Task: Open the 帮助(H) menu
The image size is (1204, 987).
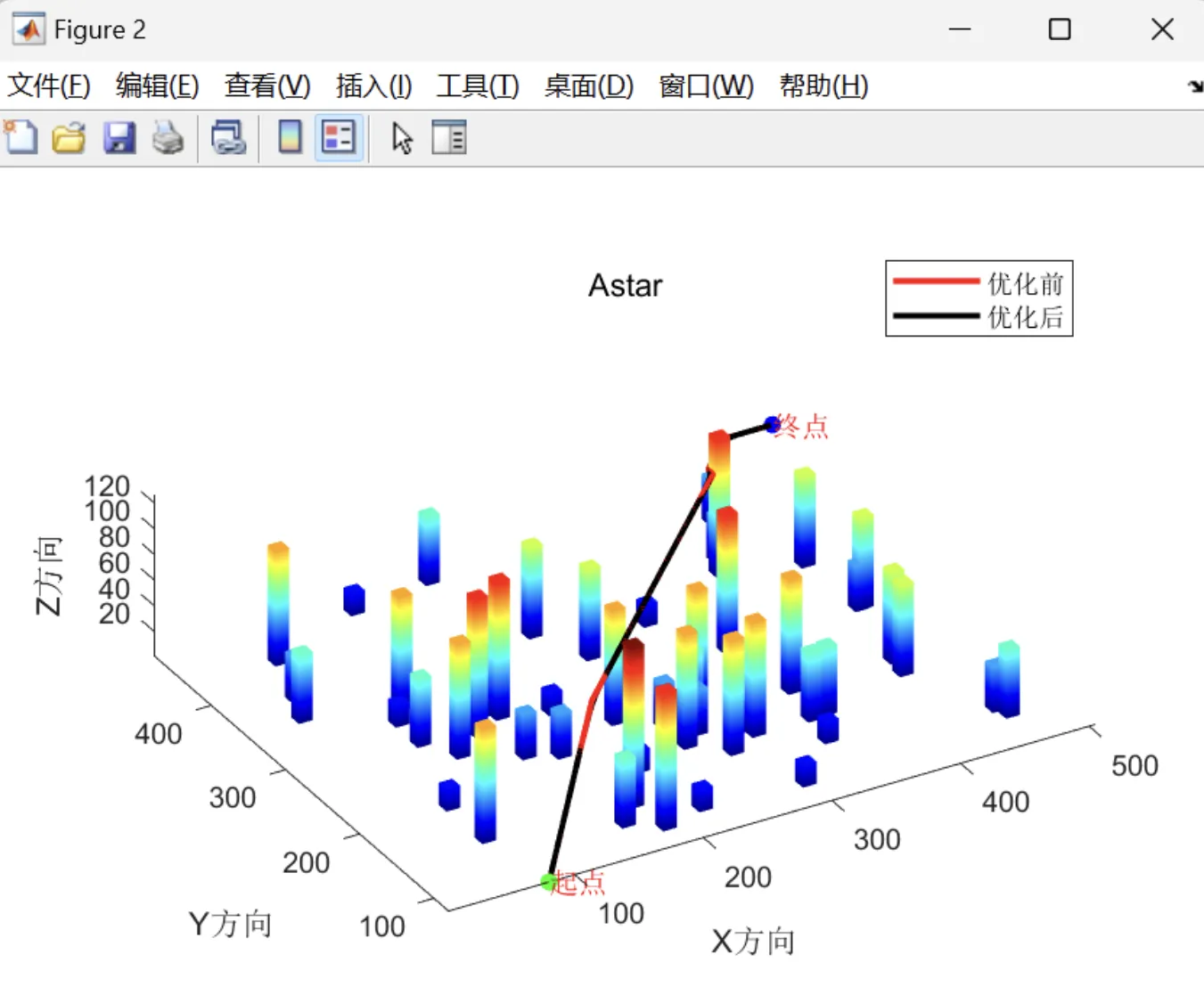Action: (823, 86)
